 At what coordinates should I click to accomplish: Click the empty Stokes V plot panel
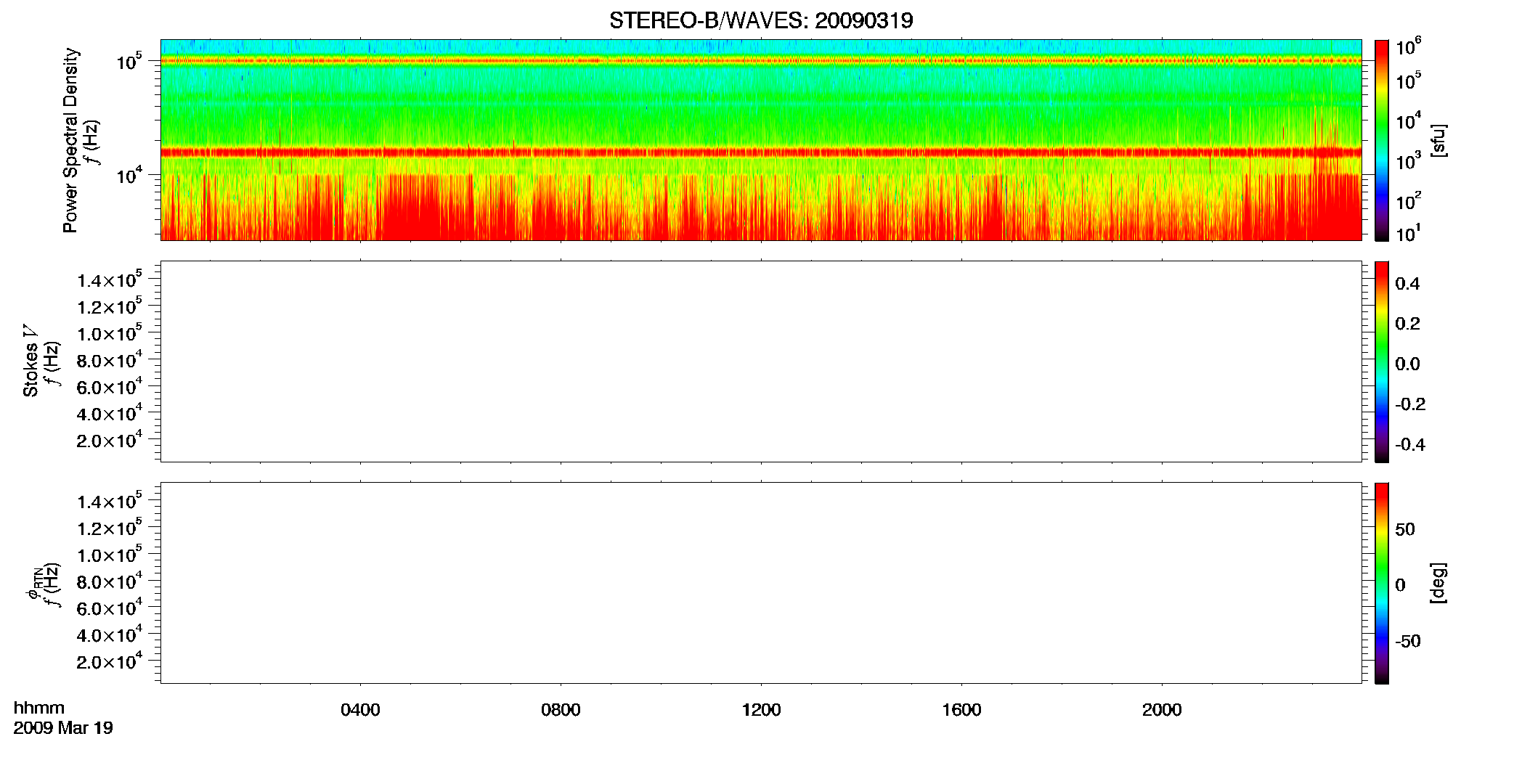pyautogui.click(x=760, y=362)
